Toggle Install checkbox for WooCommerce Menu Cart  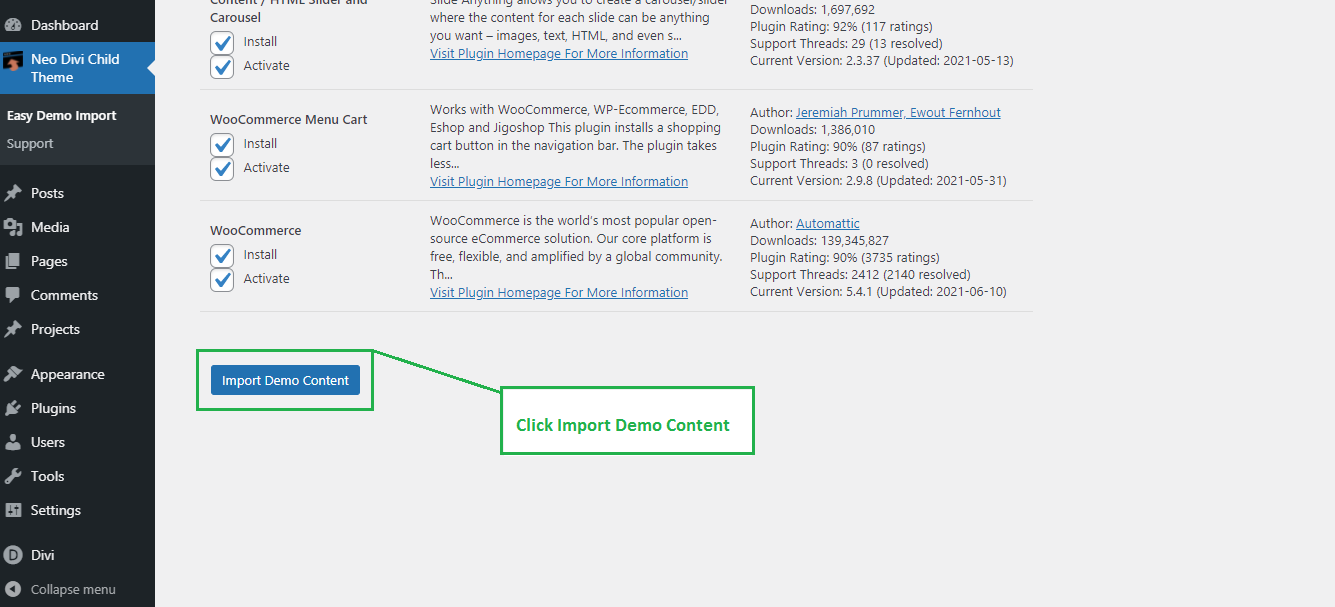click(x=222, y=145)
